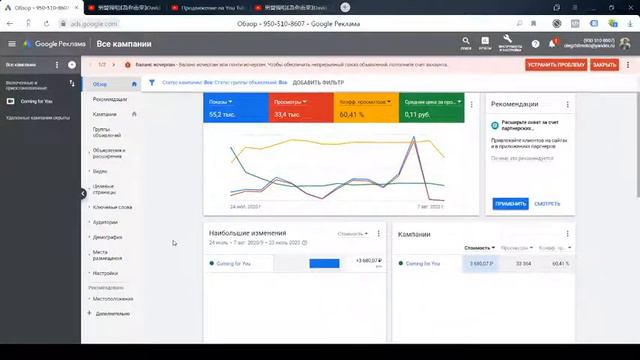The height and width of the screenshot is (360, 640).
Task: Go to previous notification arrow
Action: [x=91, y=64]
